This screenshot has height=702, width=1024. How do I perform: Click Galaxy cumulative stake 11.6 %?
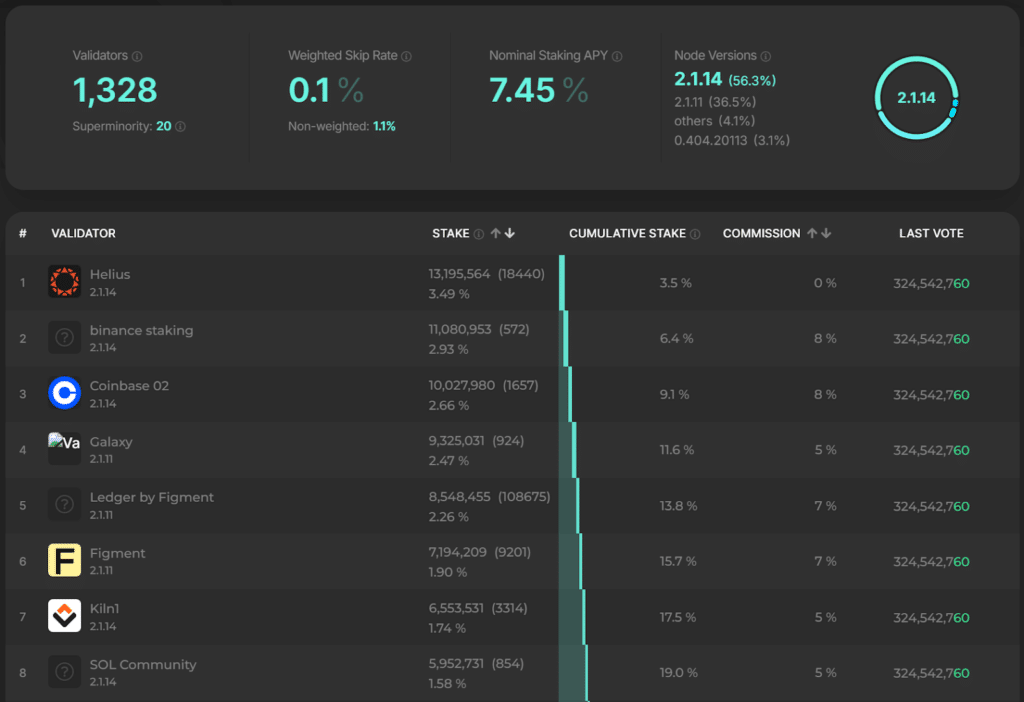click(677, 450)
